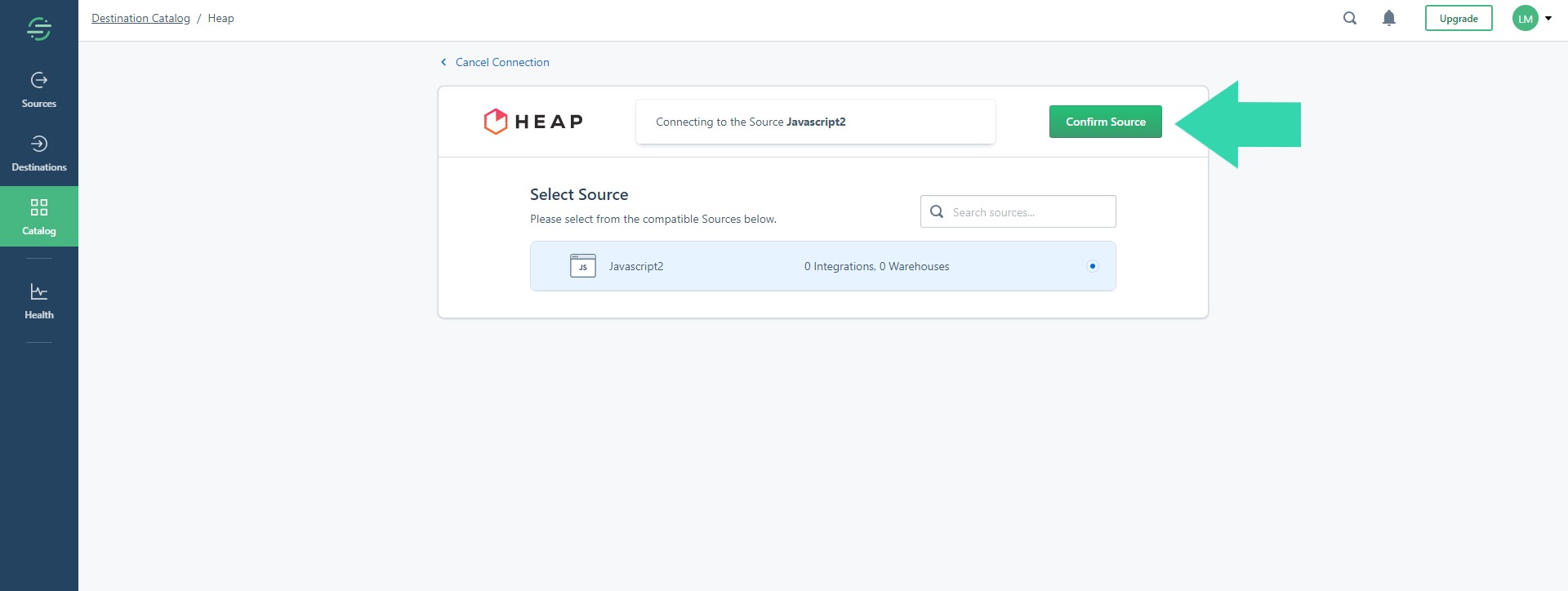This screenshot has height=591, width=1568.
Task: Open the global search magnifier
Action: coord(1349,17)
